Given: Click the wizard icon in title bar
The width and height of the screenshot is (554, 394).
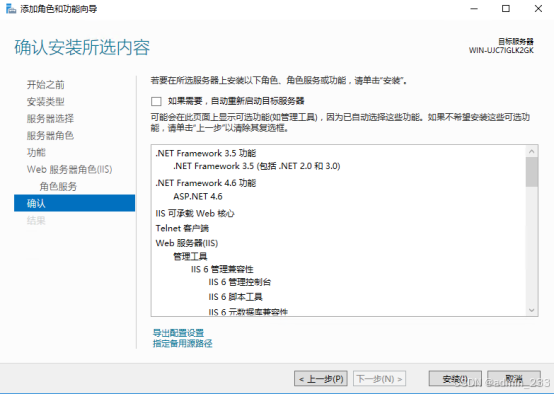Looking at the screenshot, I should [11, 8].
